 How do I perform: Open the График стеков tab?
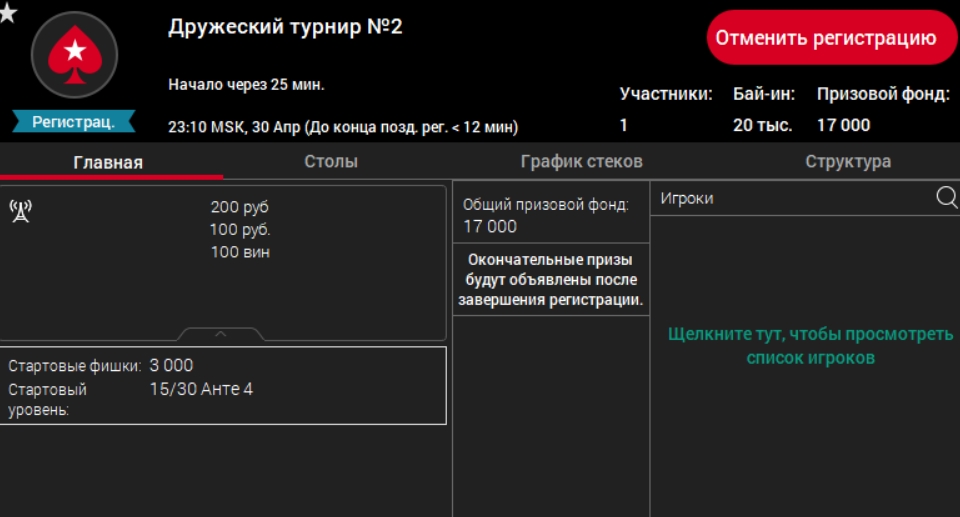[581, 162]
